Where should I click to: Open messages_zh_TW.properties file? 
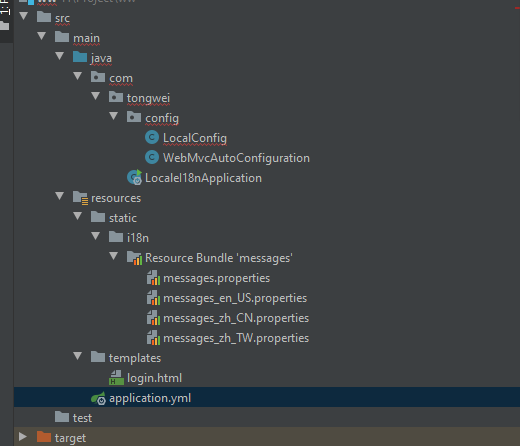point(236,338)
